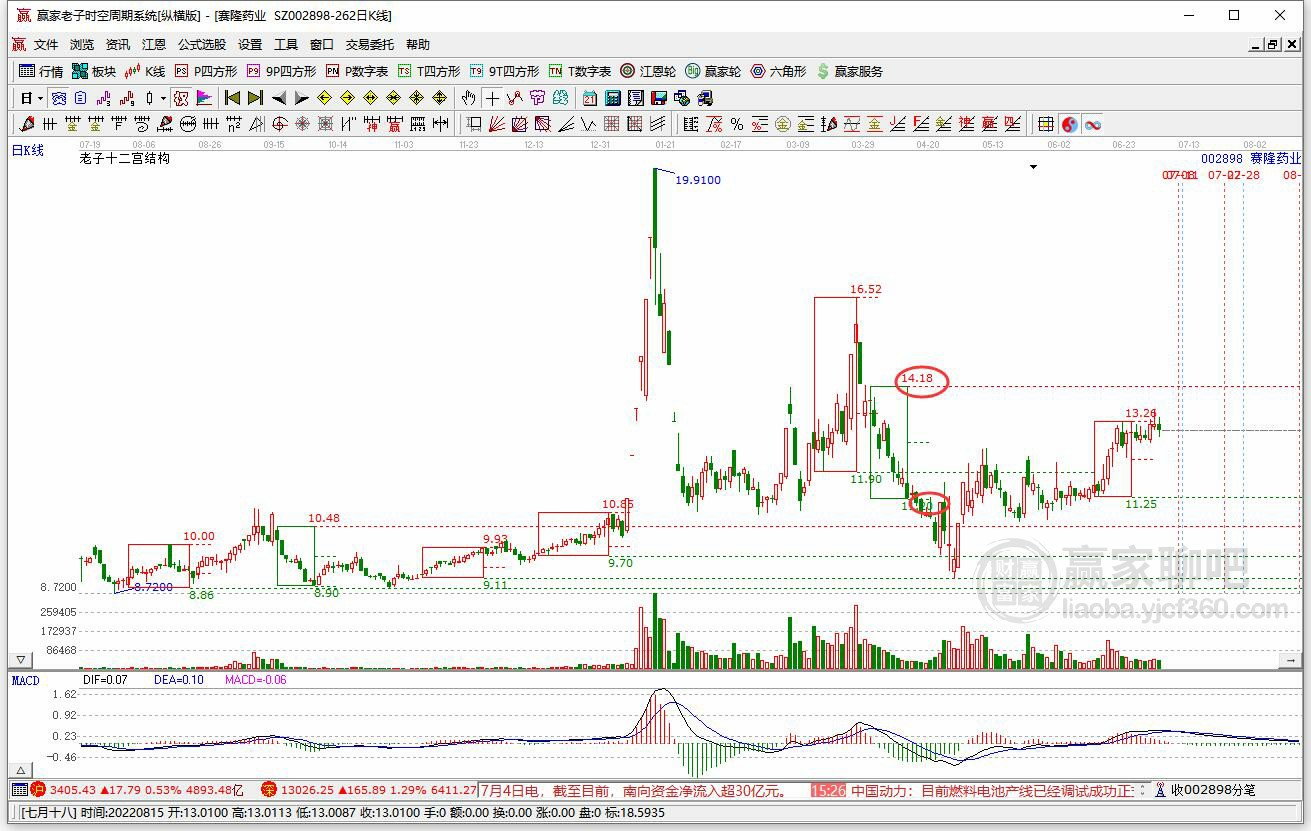Click the yellow diamond right-arrow icon
This screenshot has height=831, width=1311.
point(347,98)
